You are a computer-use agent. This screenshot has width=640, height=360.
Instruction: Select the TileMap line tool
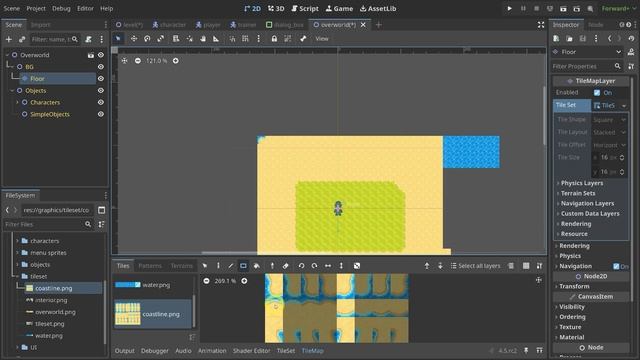[x=231, y=266]
